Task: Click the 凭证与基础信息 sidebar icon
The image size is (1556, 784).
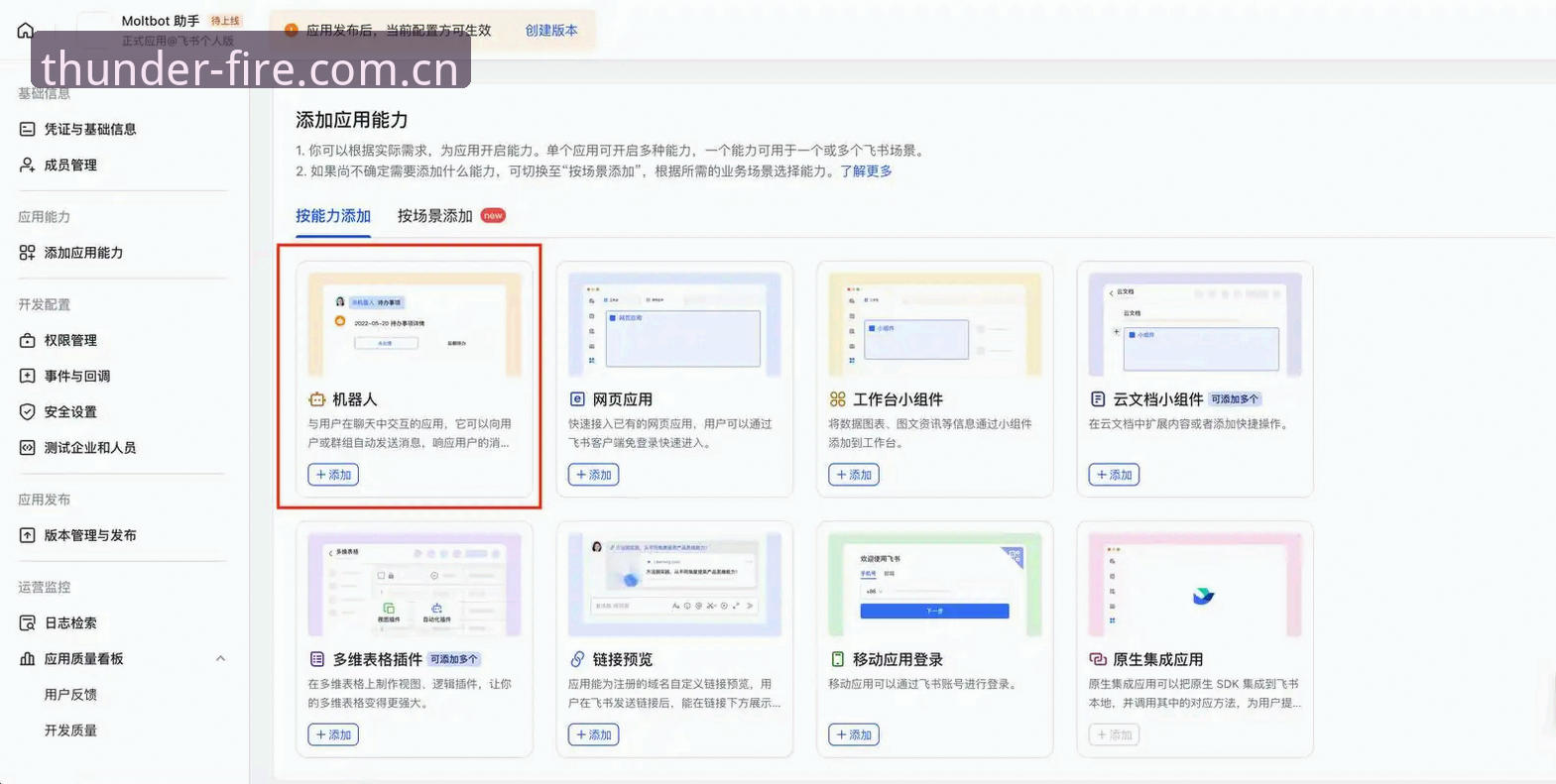Action: [x=27, y=129]
